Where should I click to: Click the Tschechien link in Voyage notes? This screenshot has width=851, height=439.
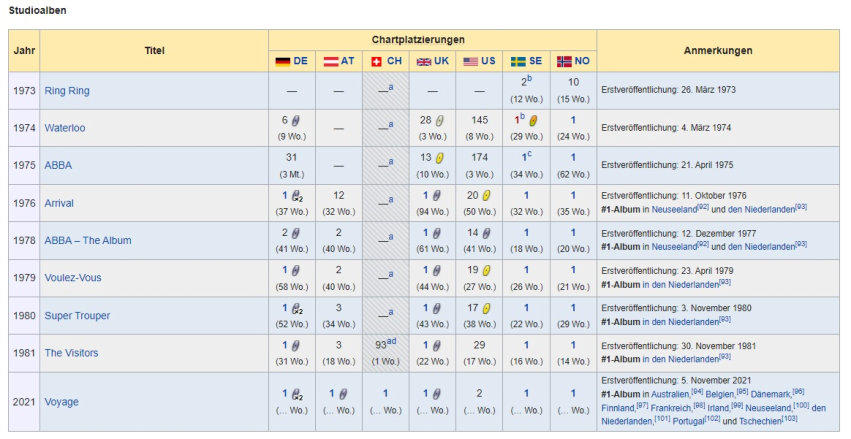click(x=761, y=422)
